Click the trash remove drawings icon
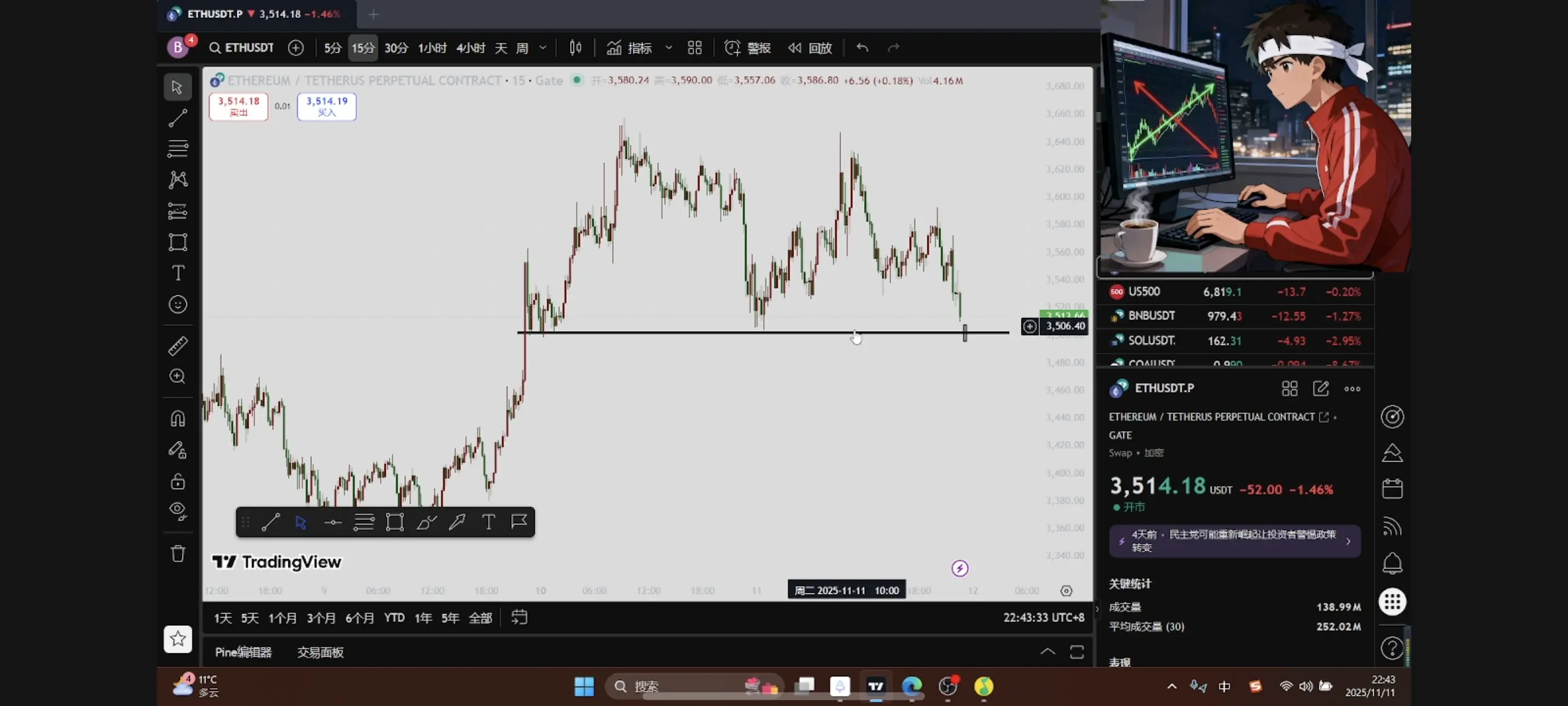The height and width of the screenshot is (706, 1568). point(178,554)
